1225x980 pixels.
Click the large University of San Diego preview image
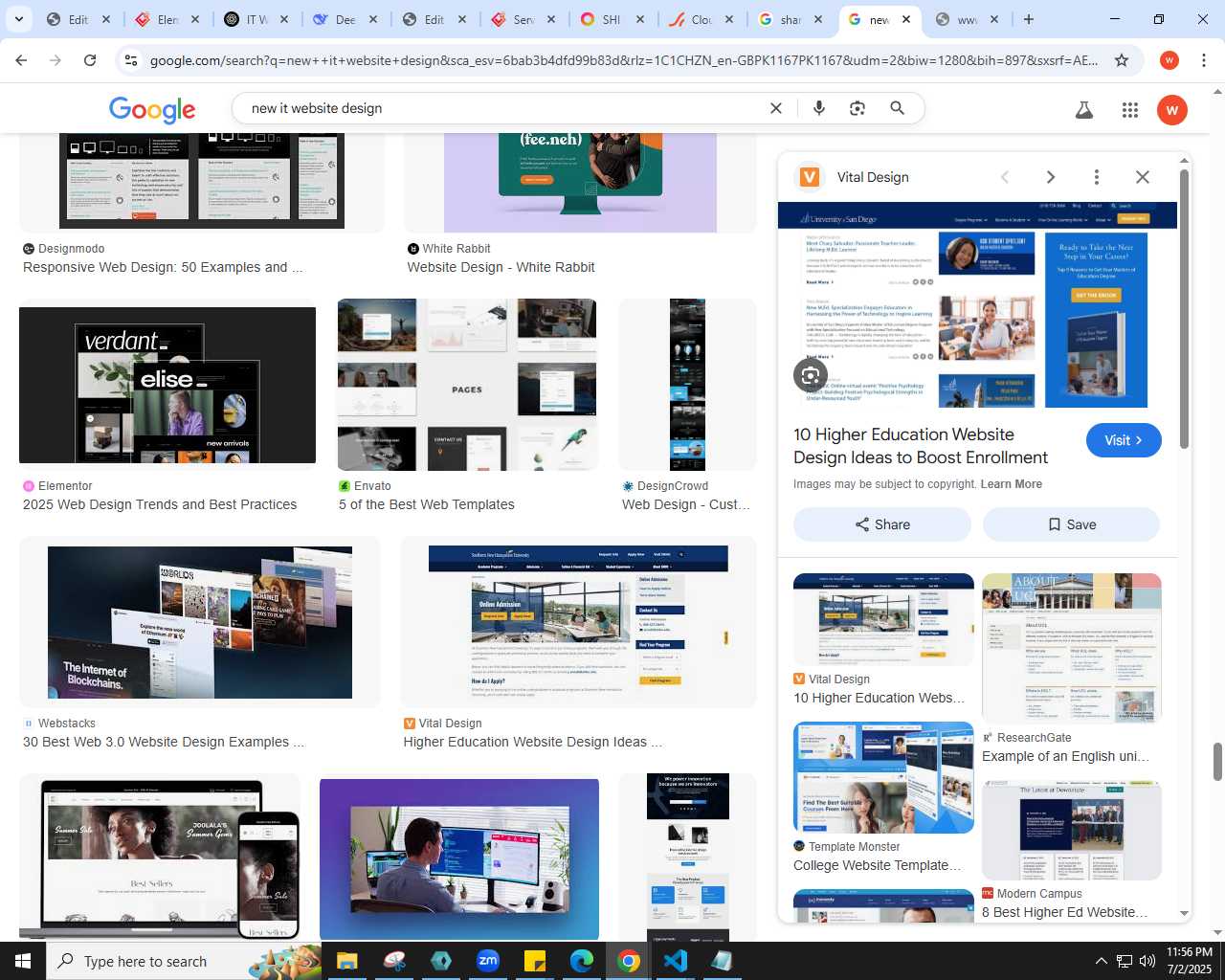(977, 304)
